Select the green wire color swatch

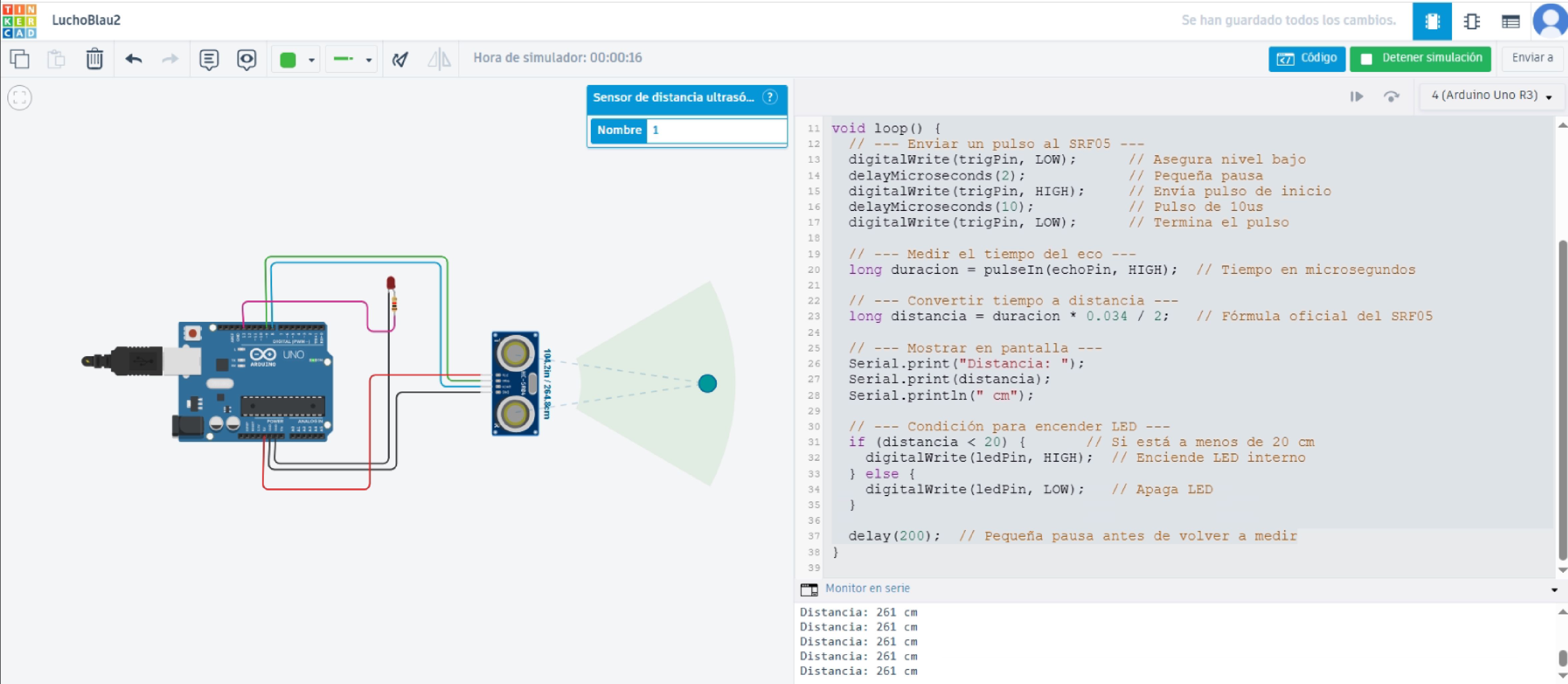[288, 60]
